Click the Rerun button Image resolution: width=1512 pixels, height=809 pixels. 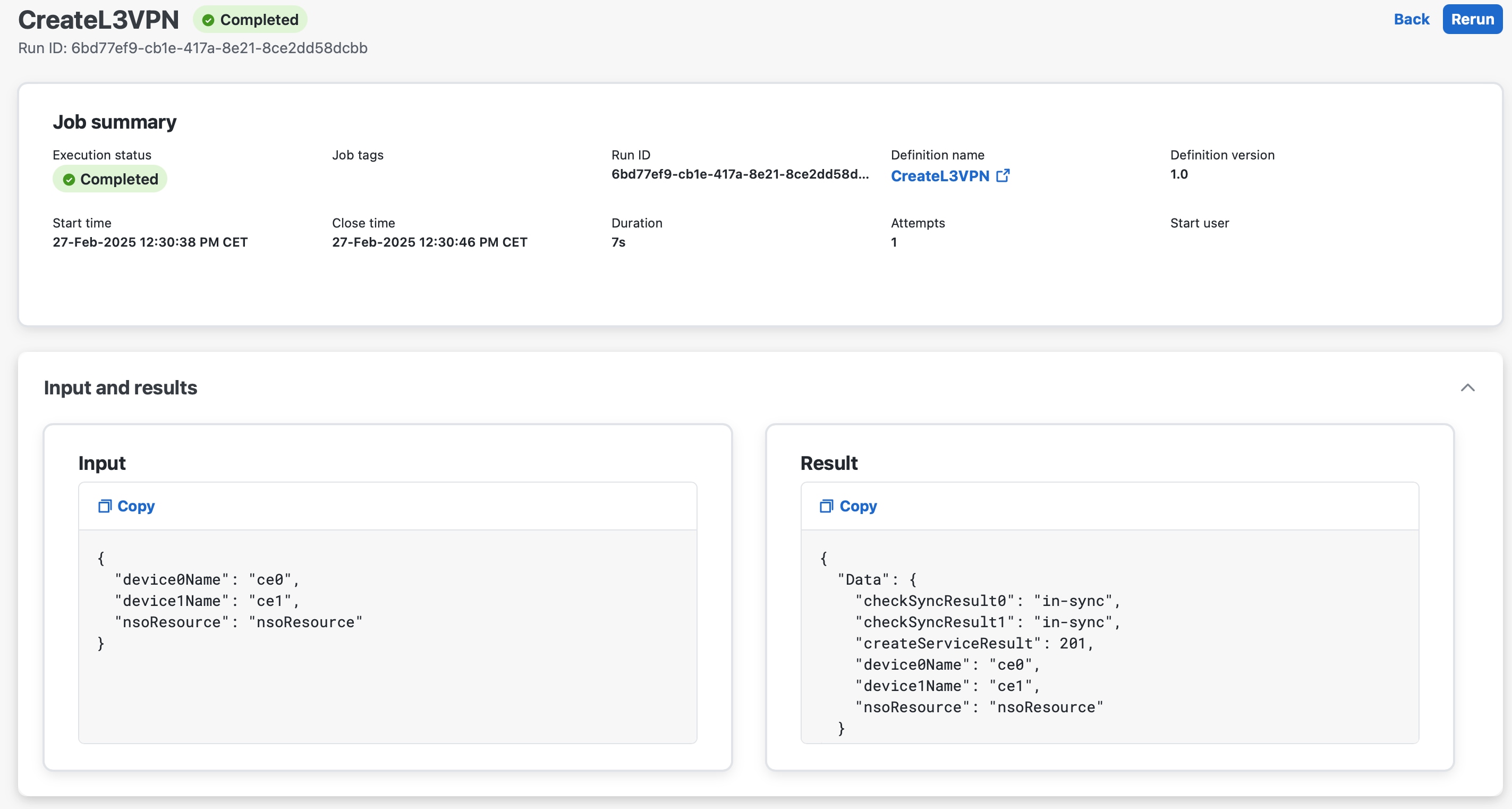(x=1472, y=19)
